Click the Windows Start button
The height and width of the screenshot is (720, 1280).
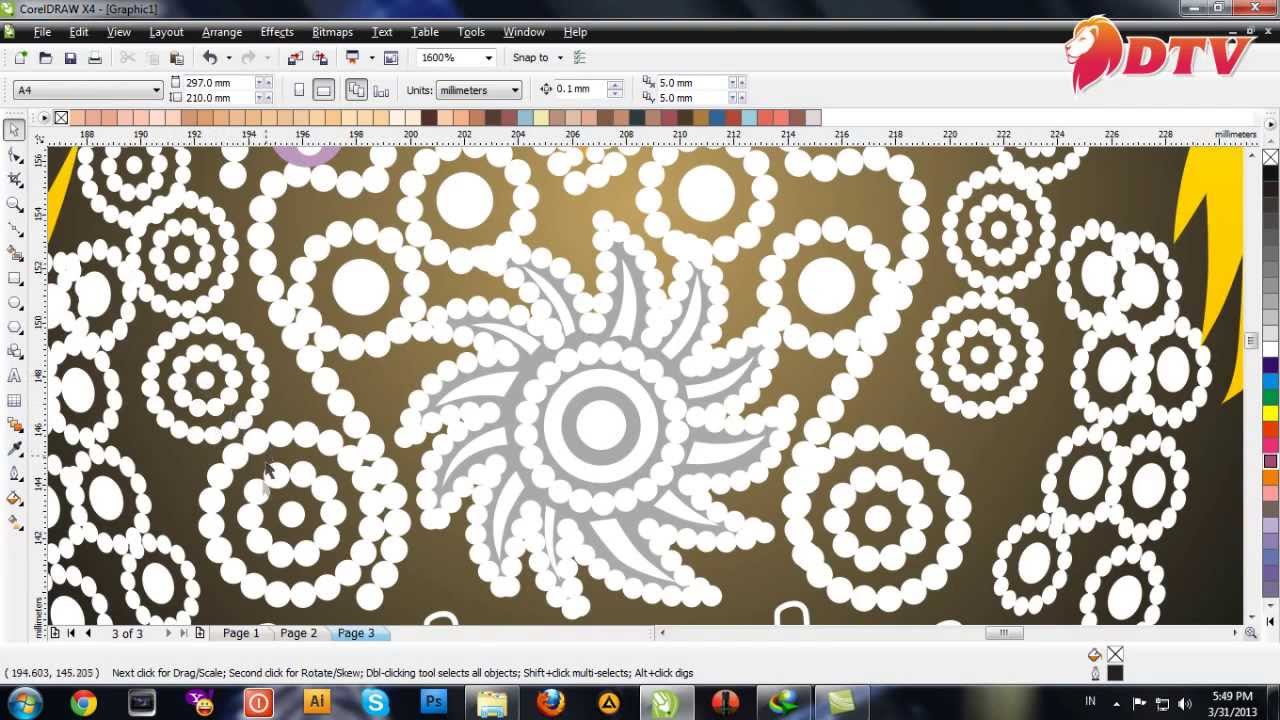(x=24, y=703)
